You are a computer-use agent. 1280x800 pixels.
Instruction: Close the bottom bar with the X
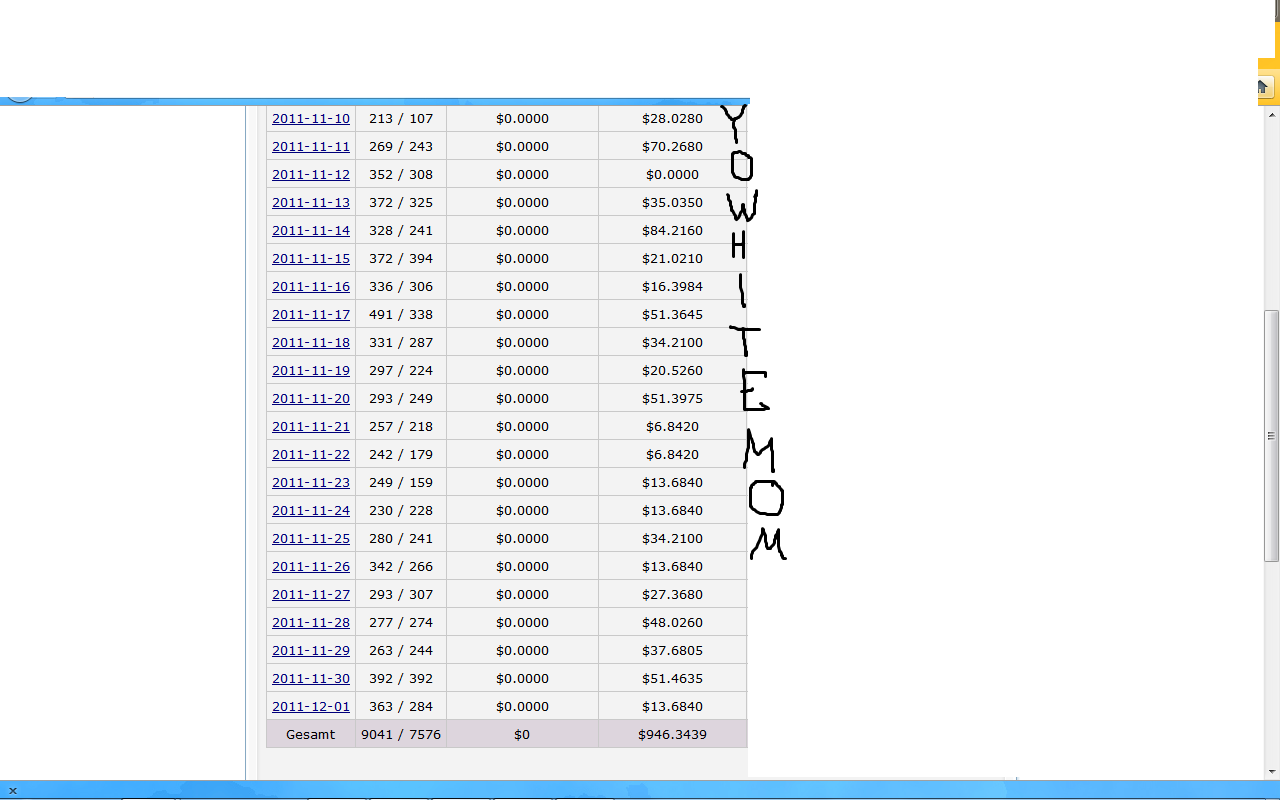pyautogui.click(x=13, y=790)
